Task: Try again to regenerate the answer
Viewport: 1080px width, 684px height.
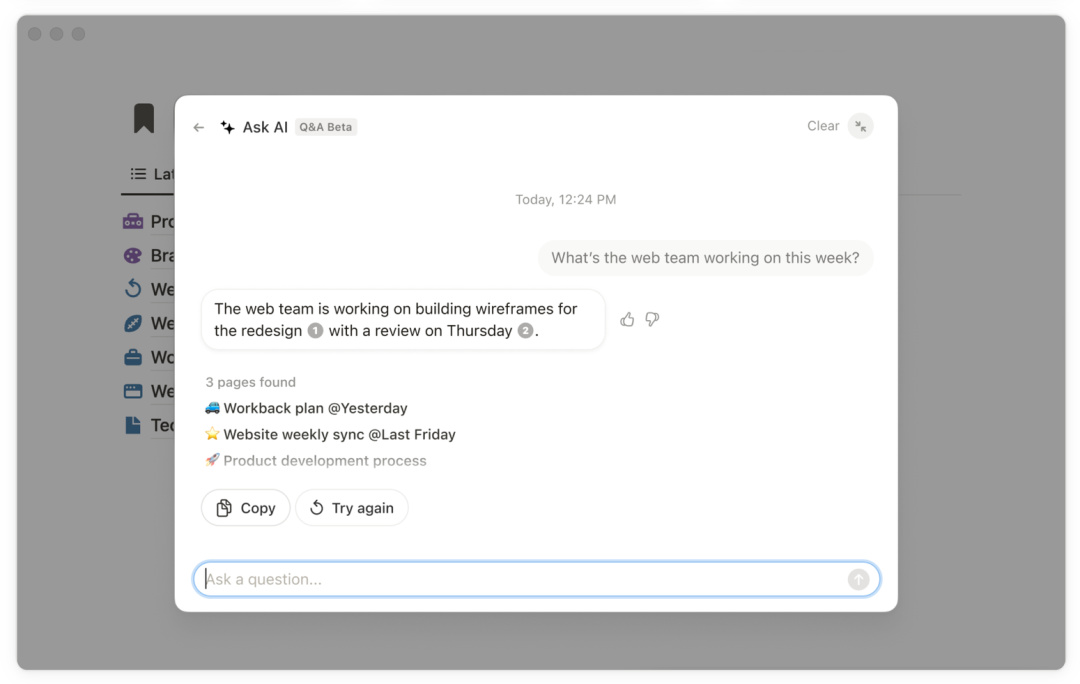Action: coord(352,508)
